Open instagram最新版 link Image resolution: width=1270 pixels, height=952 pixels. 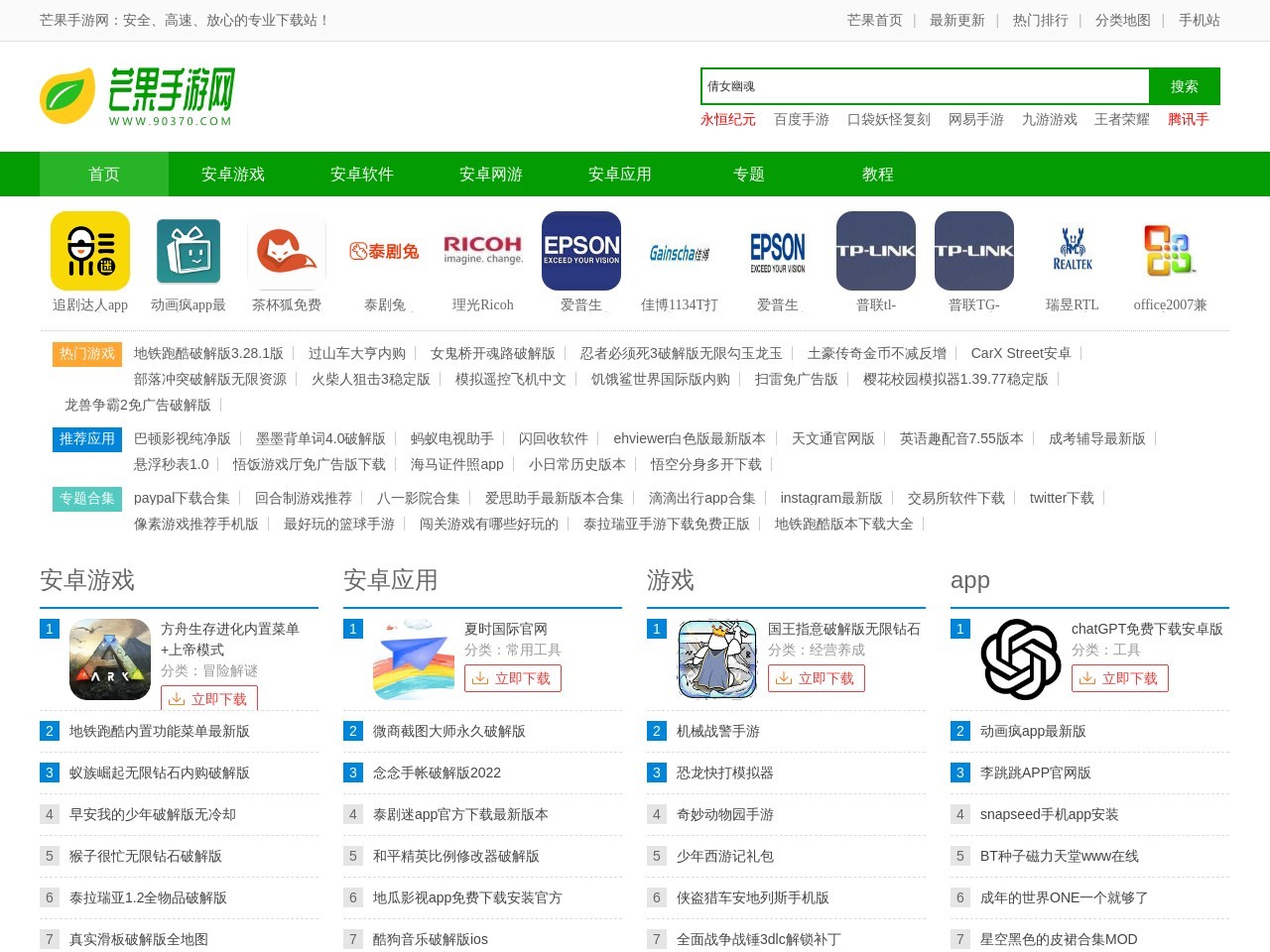coord(831,498)
